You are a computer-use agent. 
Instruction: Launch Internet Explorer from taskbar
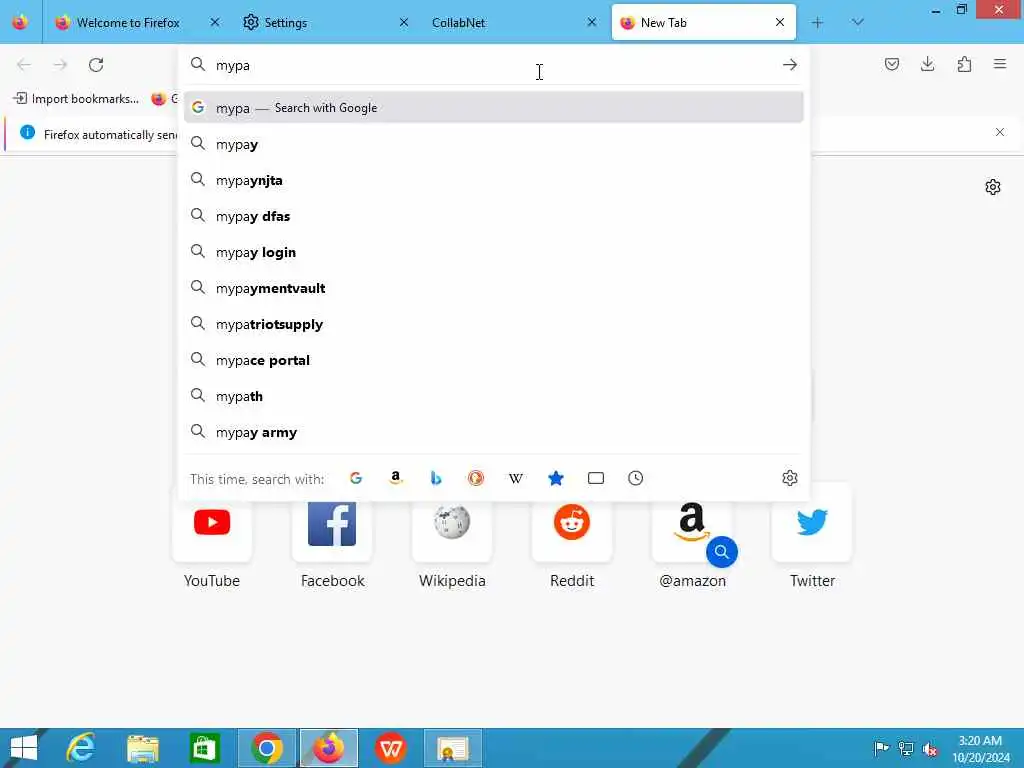pyautogui.click(x=80, y=748)
